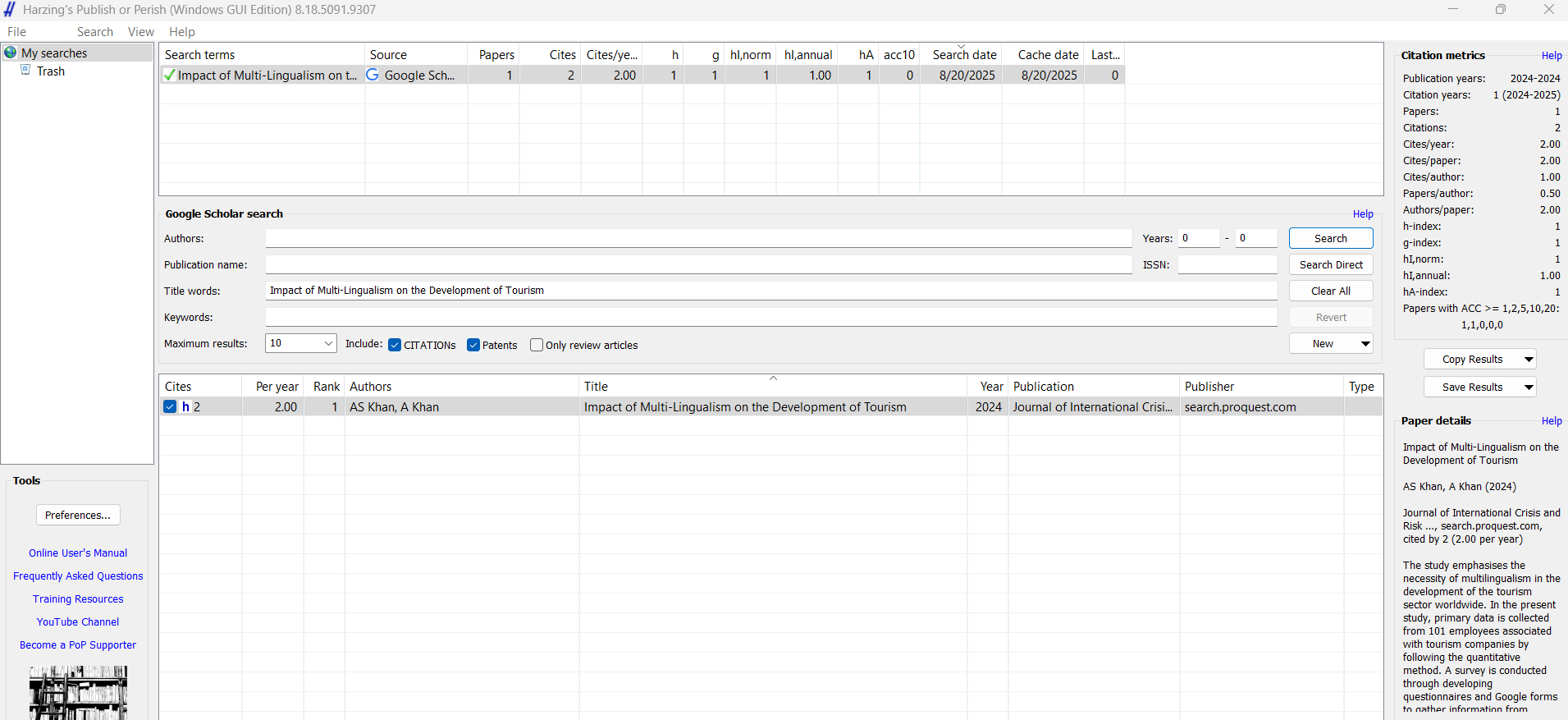This screenshot has width=1568, height=720.
Task: Sort results by Publication column header
Action: coord(1094,386)
